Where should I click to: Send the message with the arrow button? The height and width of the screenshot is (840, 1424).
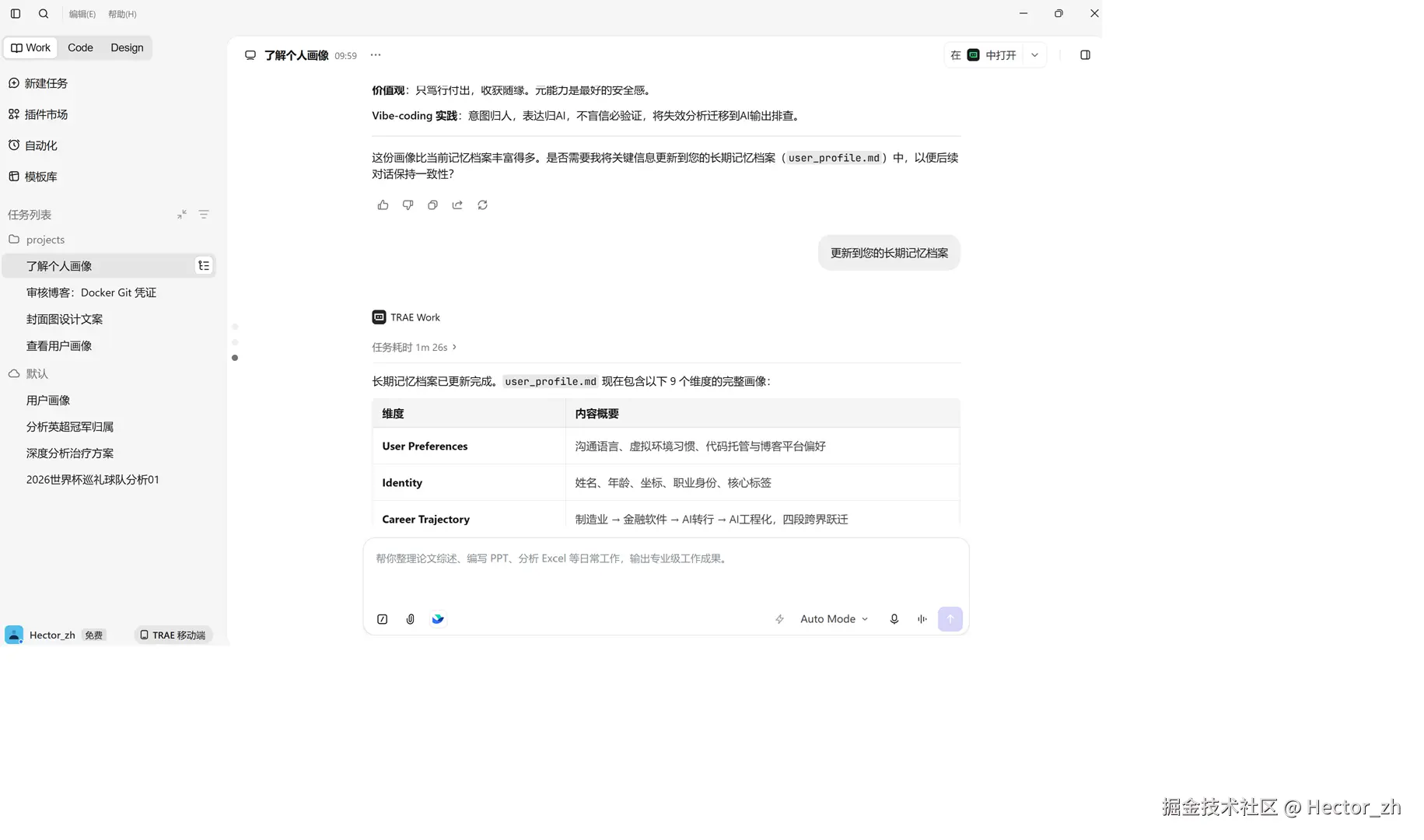[950, 619]
